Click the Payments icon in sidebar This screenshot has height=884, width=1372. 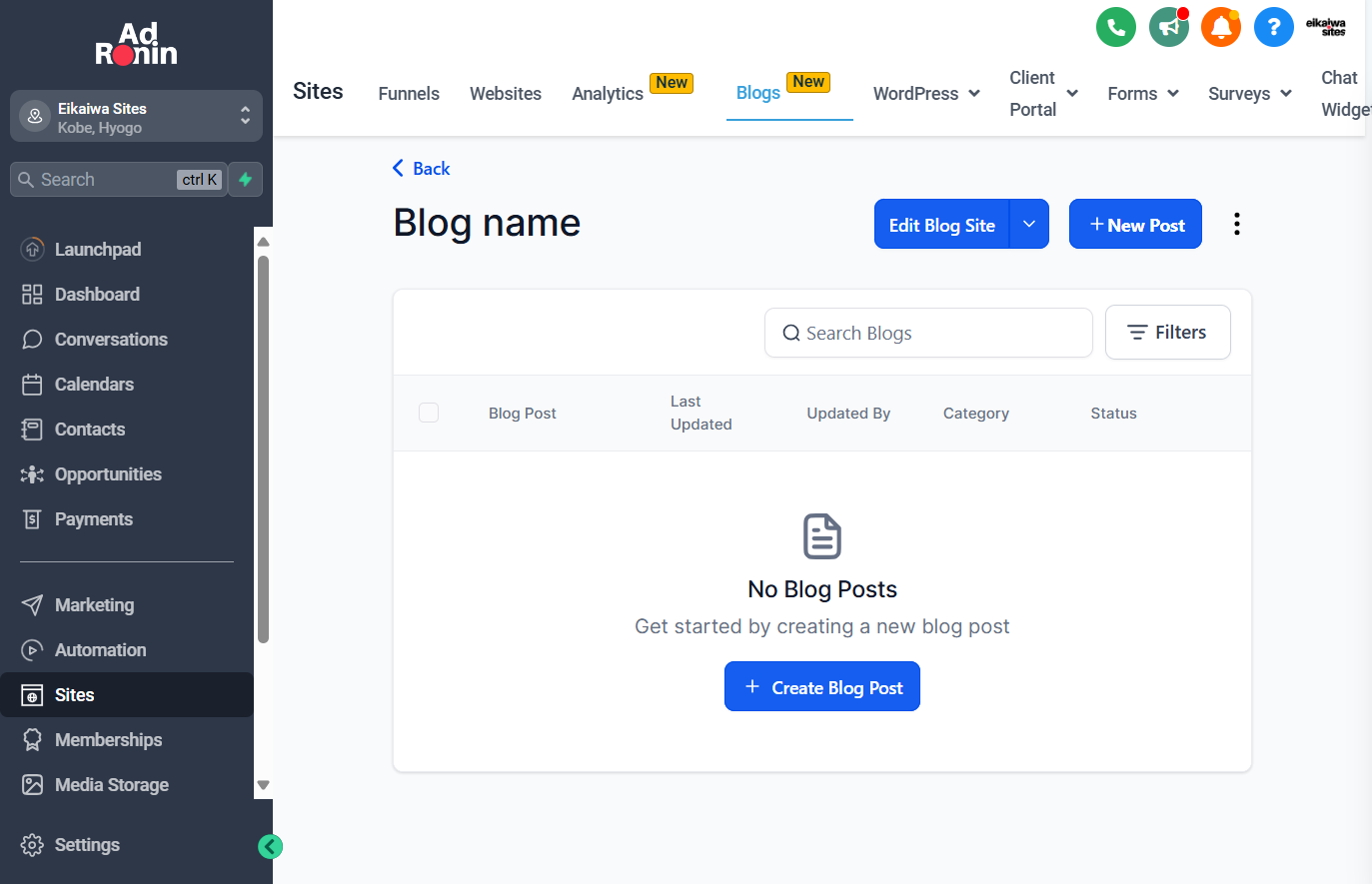pos(32,519)
